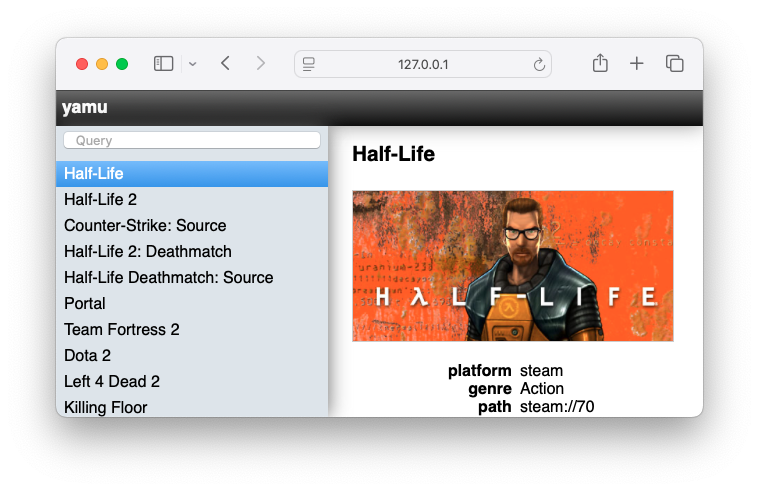The width and height of the screenshot is (759, 491).
Task: Minimize the window with yellow button
Action: coord(102,64)
